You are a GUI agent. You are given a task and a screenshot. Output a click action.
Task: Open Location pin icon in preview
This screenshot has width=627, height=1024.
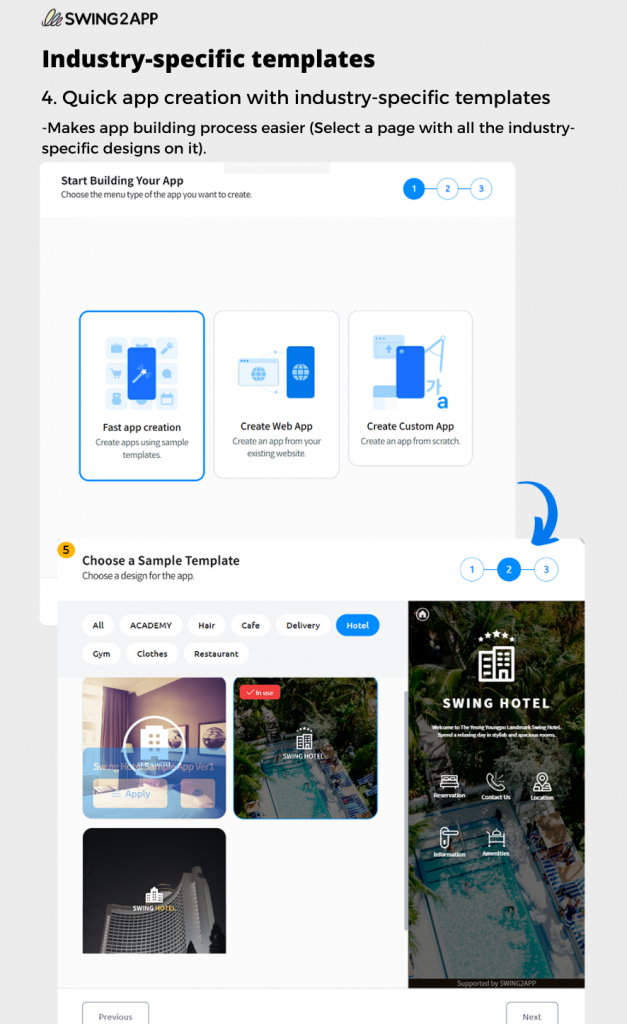541,786
